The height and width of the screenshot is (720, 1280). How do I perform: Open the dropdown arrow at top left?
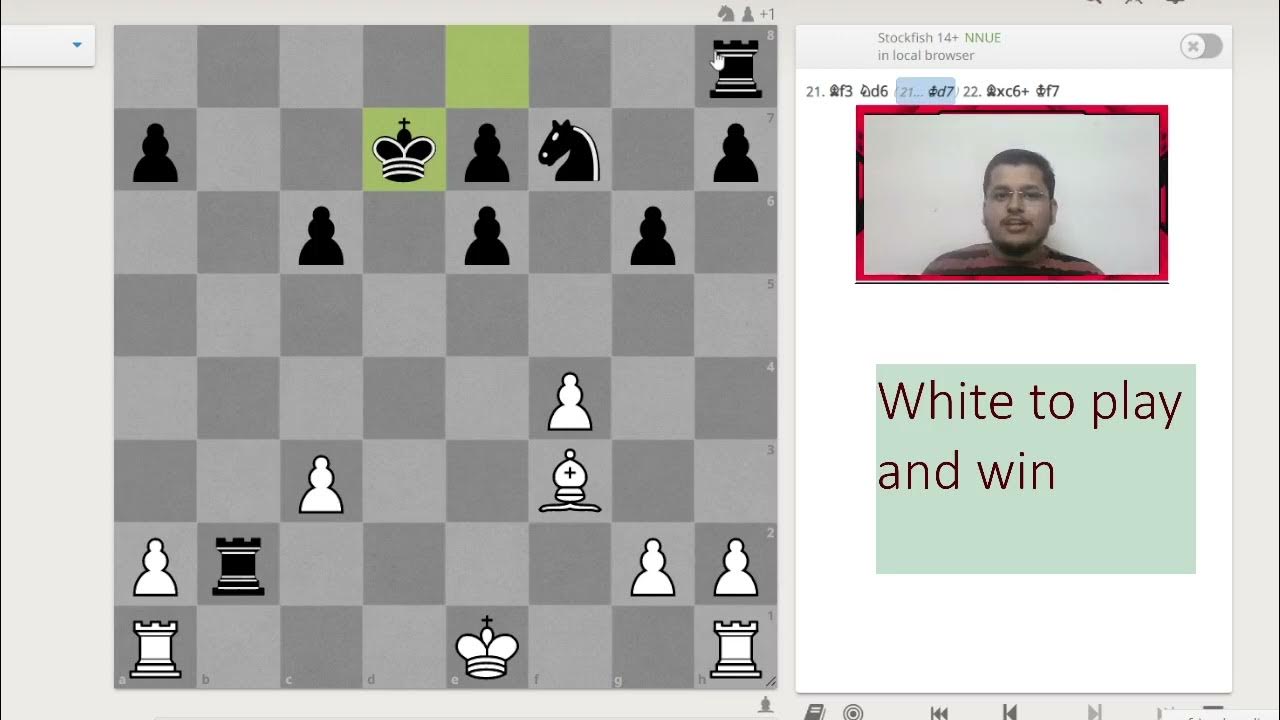77,45
